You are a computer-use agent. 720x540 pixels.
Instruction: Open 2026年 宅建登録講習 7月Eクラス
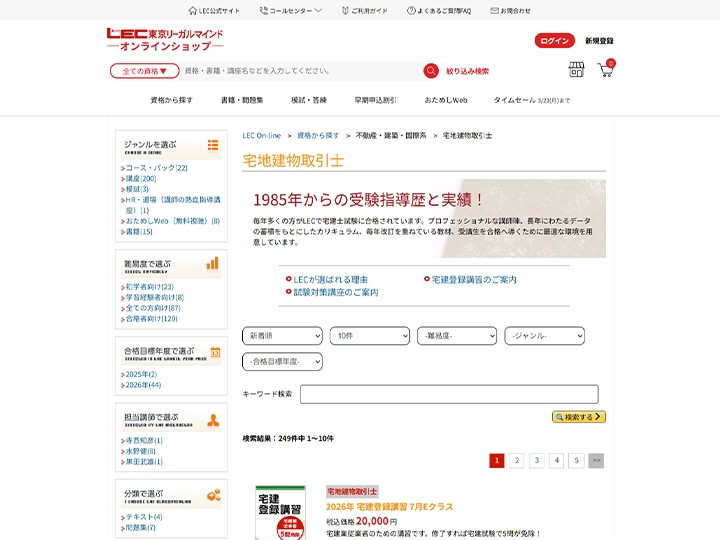[x=389, y=506]
